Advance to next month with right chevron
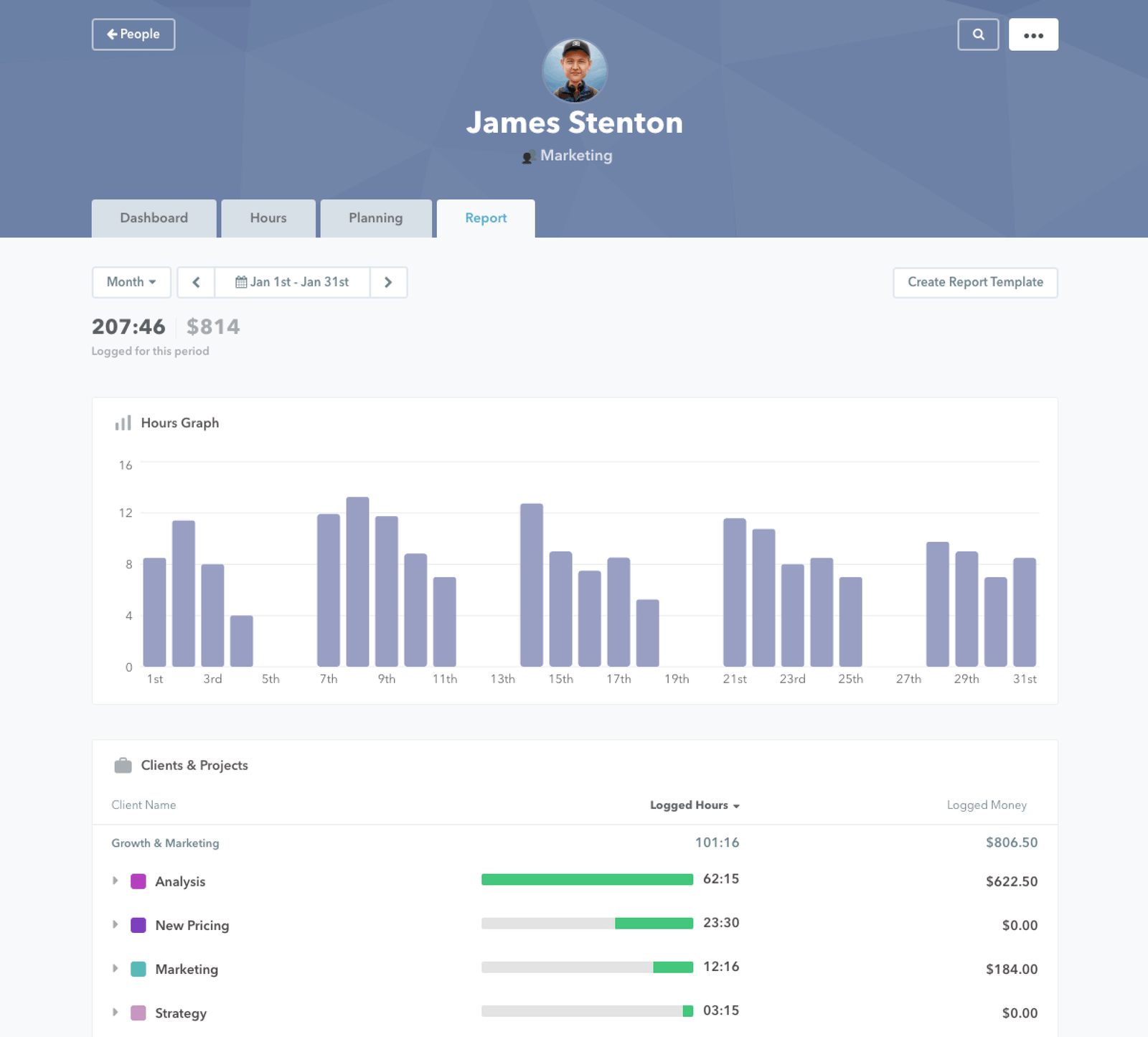This screenshot has width=1148, height=1037. point(388,282)
